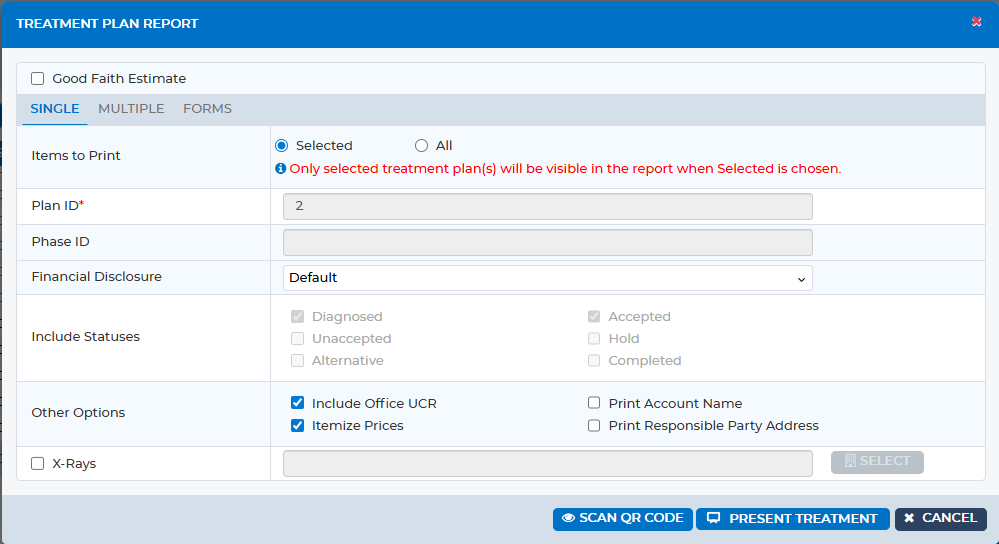
Task: Open the Forms tab
Action: [208, 109]
